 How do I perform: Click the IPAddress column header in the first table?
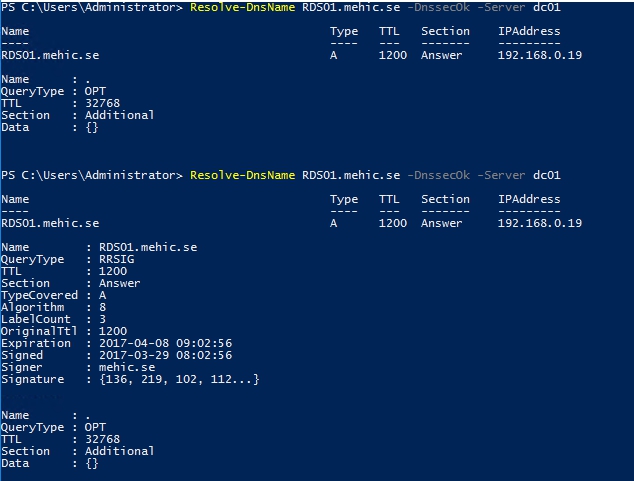pyautogui.click(x=530, y=31)
